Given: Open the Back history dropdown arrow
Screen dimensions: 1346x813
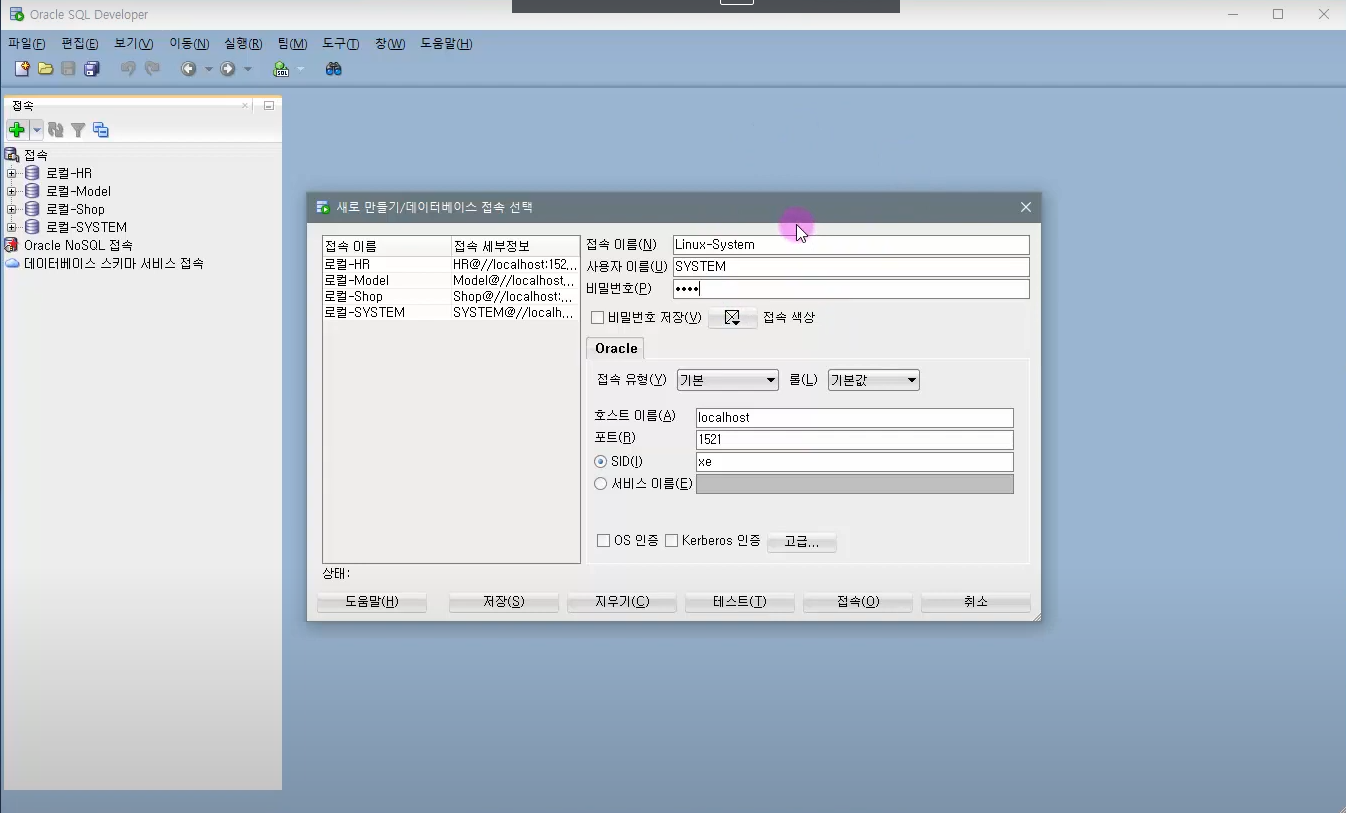Looking at the screenshot, I should click(x=208, y=70).
